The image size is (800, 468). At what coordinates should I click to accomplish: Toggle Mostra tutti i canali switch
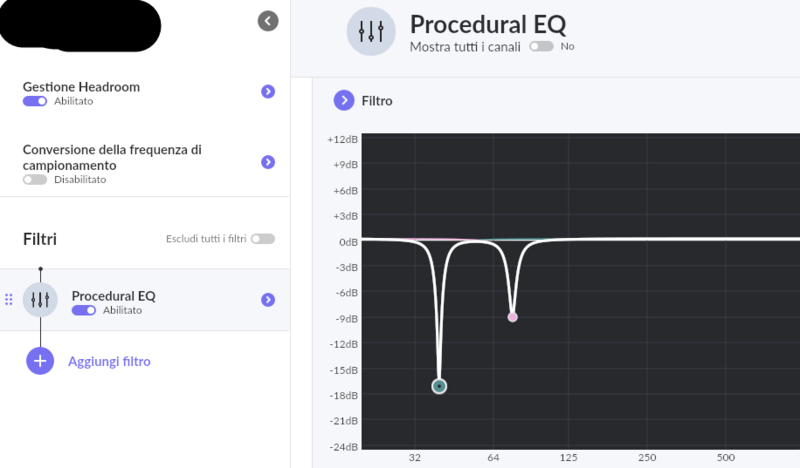click(541, 47)
